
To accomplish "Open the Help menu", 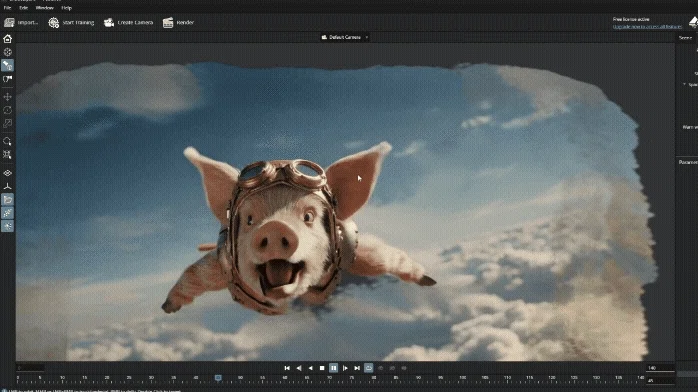I will (x=66, y=8).
